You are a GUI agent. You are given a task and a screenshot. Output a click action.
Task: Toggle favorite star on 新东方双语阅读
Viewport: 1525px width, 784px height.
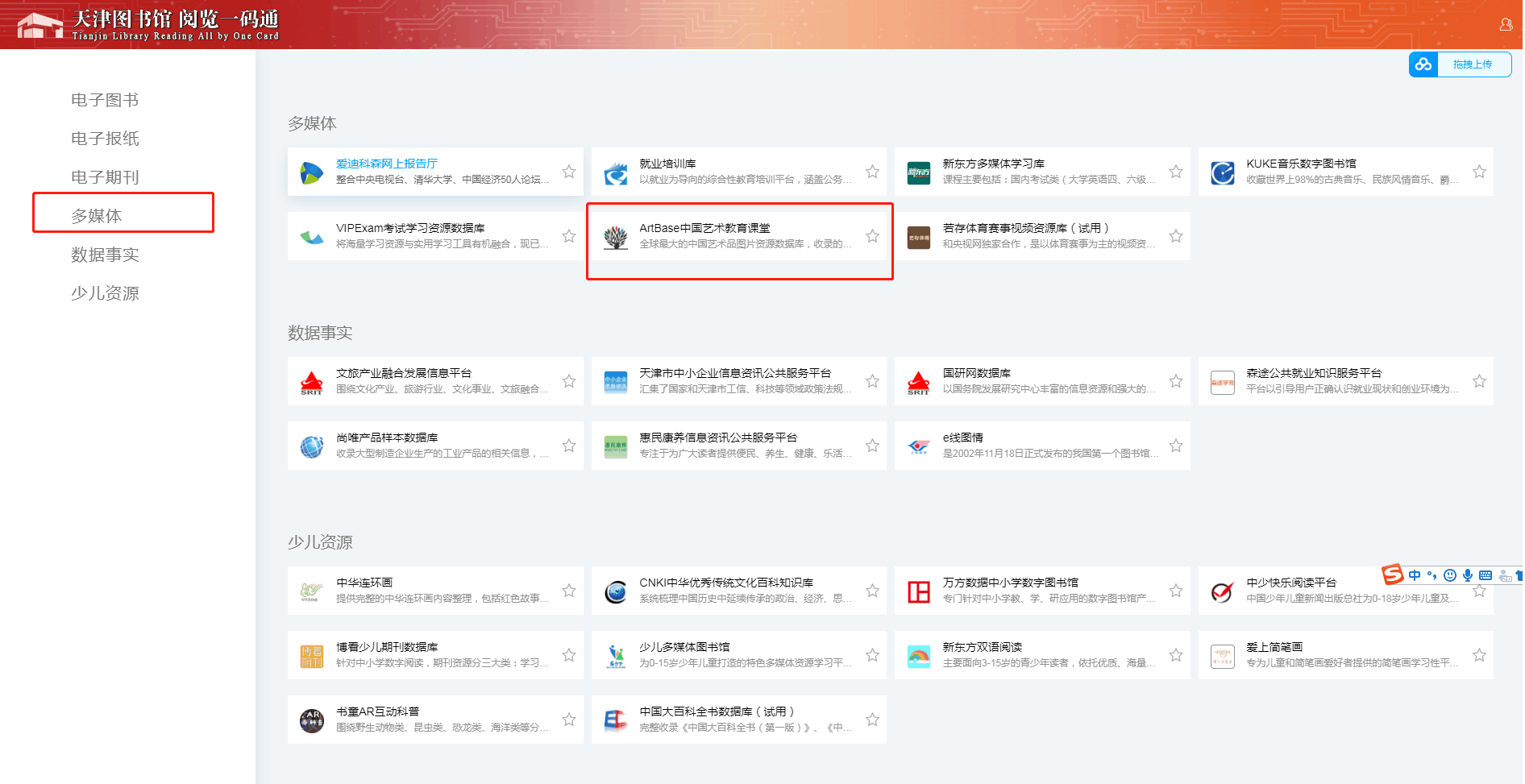1176,655
